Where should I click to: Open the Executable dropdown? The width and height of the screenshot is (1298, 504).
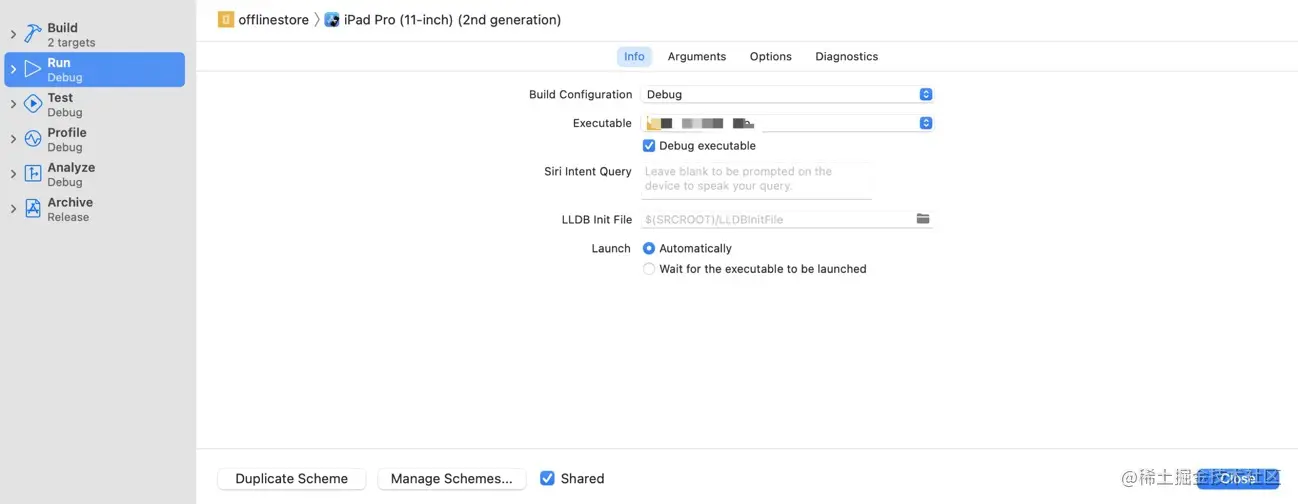(786, 124)
